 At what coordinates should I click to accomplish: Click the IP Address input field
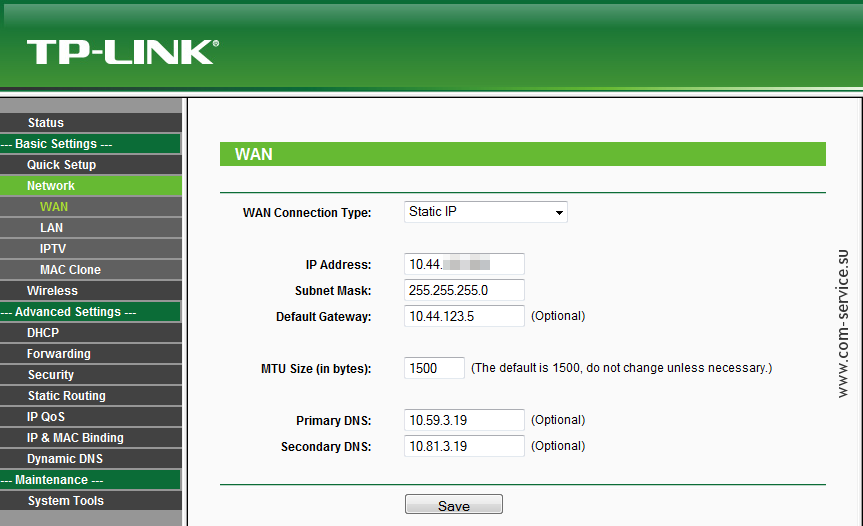coord(464,264)
